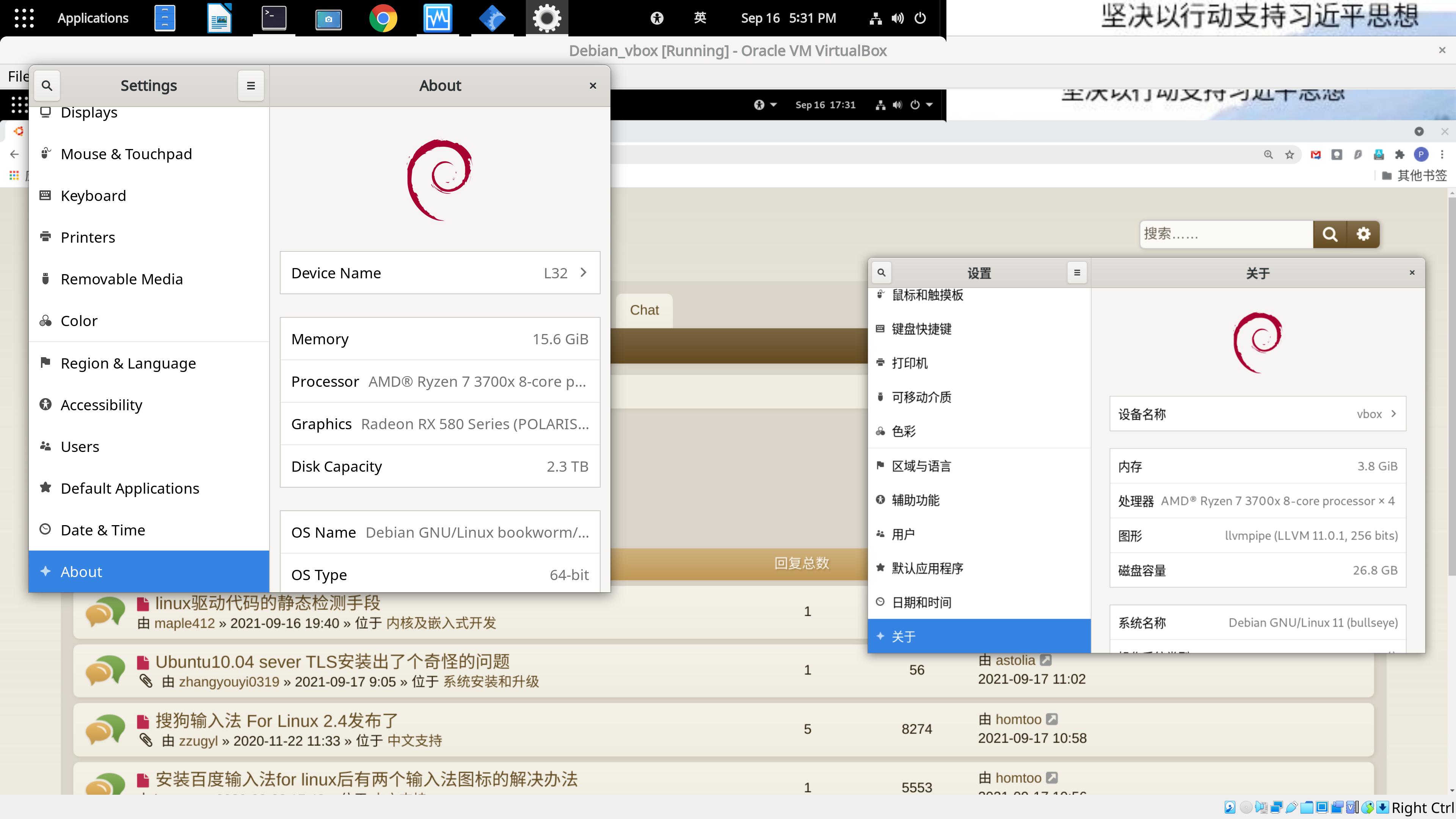Screen dimensions: 1456x819
Task: Open topic linux驱动代码的静态检测手段
Action: coord(267,602)
